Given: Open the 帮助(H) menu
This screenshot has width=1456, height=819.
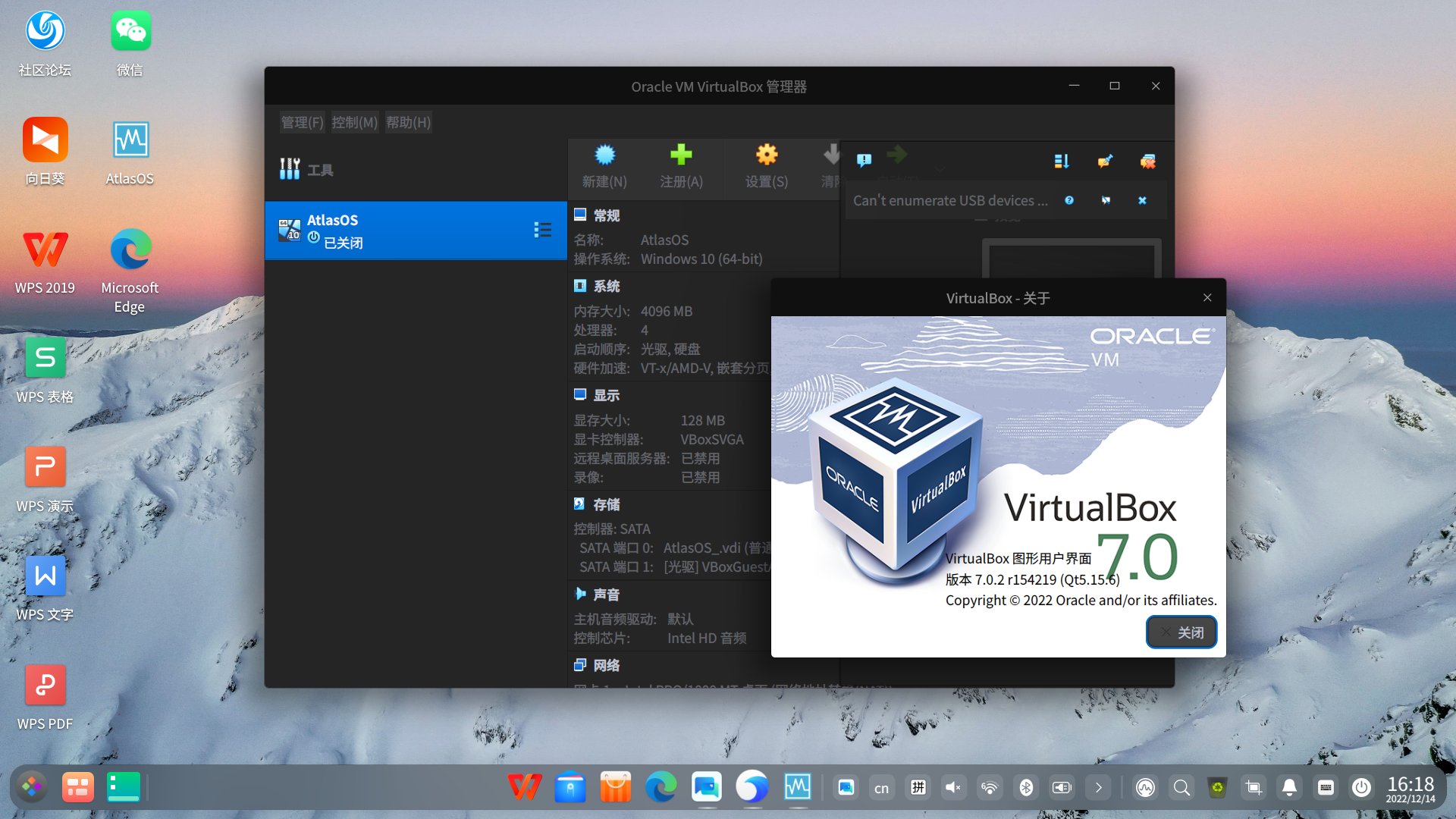Looking at the screenshot, I should click(x=408, y=122).
